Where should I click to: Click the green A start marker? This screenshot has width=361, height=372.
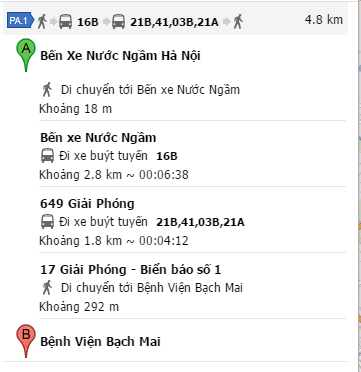pyautogui.click(x=26, y=56)
